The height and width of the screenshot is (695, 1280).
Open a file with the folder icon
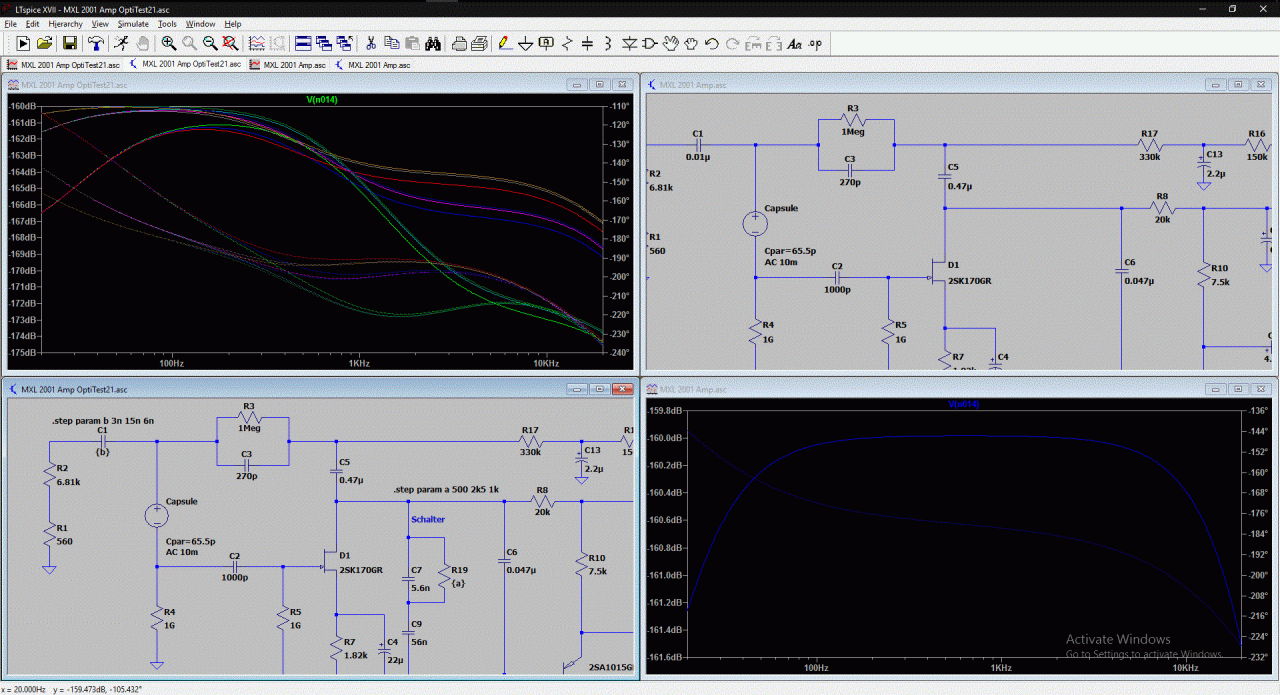45,43
